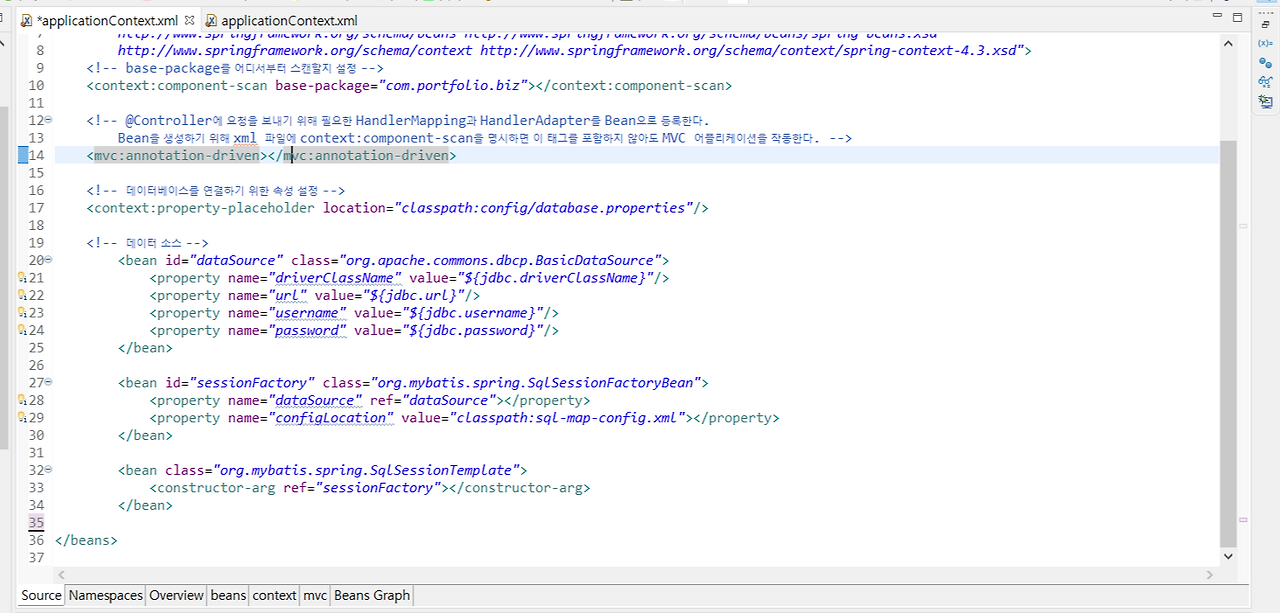Click the org.apache.commons.dbcp.BasicDataSource class value

(500, 260)
